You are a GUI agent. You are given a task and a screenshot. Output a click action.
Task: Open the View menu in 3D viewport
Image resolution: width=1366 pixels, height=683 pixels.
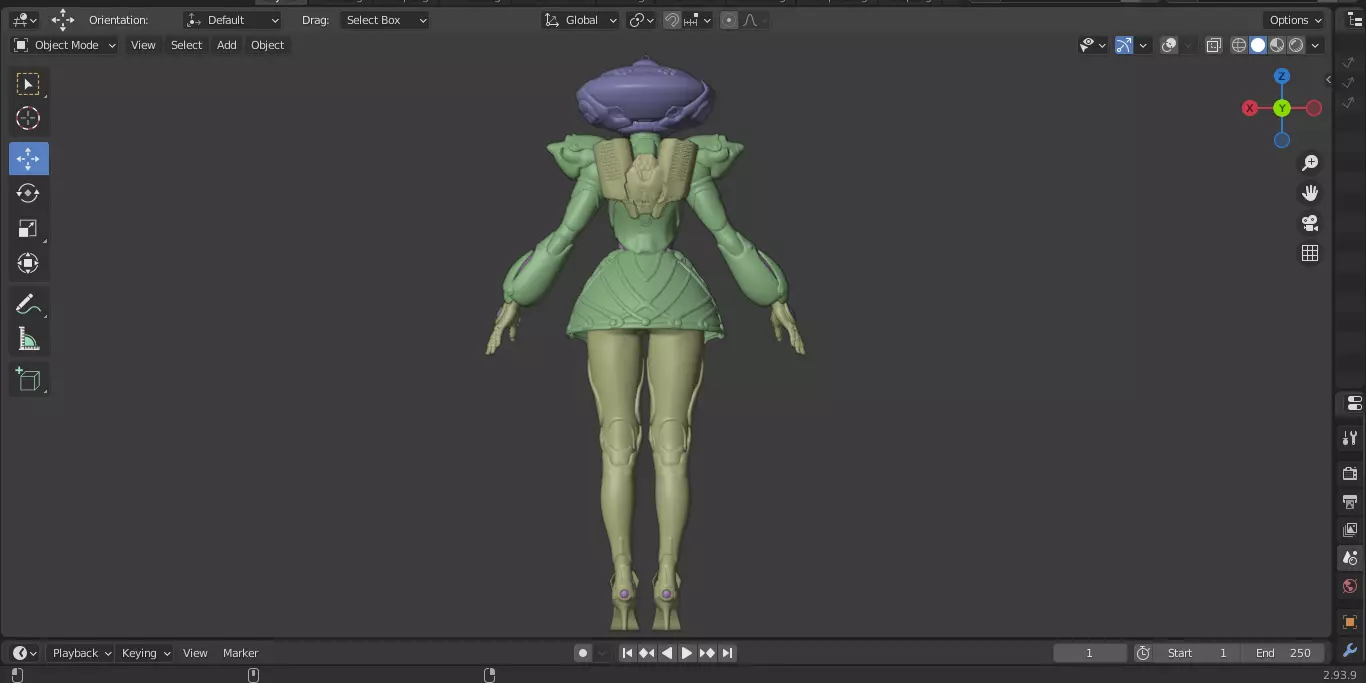[x=143, y=45]
